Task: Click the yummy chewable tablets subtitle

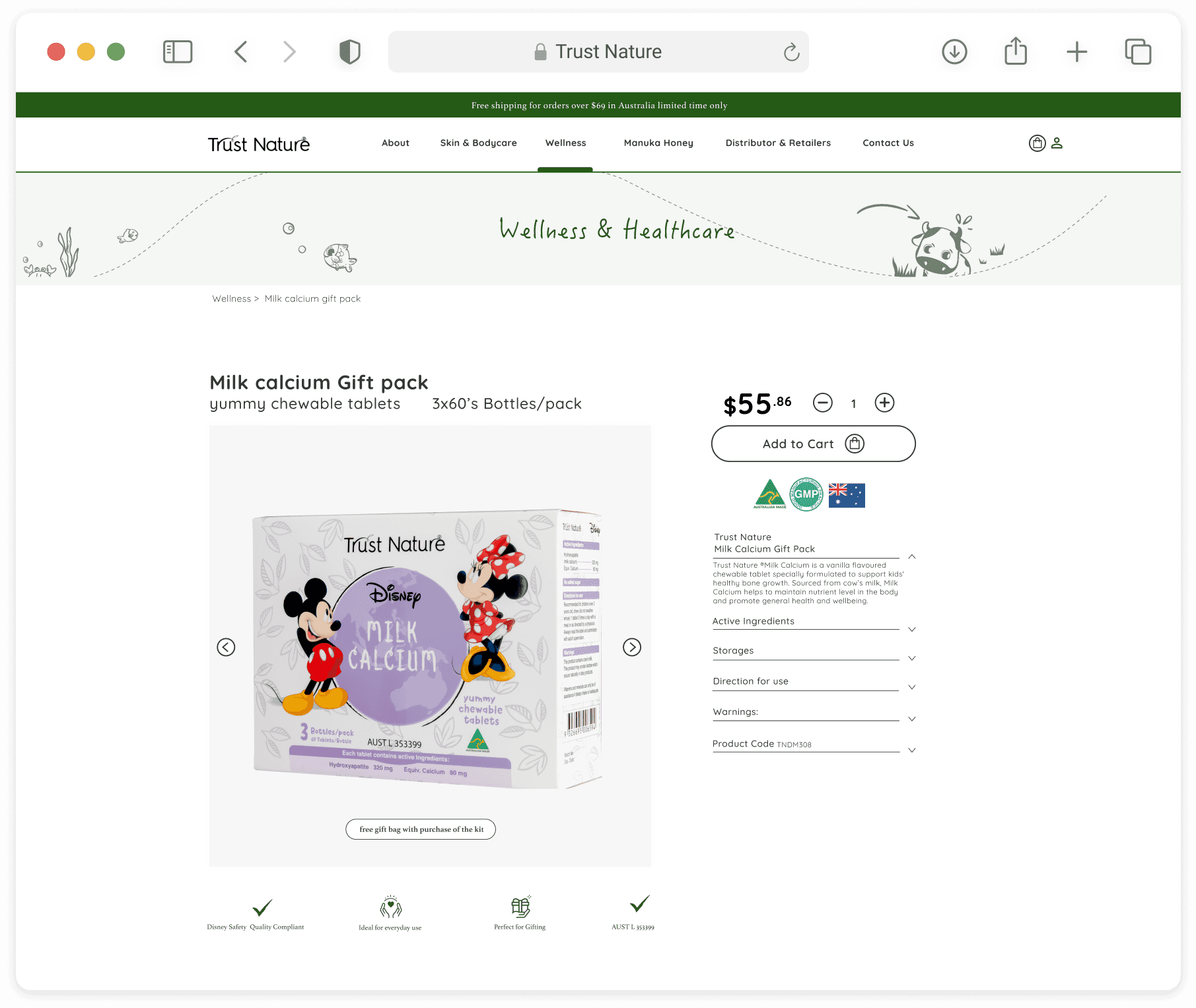Action: 305,404
